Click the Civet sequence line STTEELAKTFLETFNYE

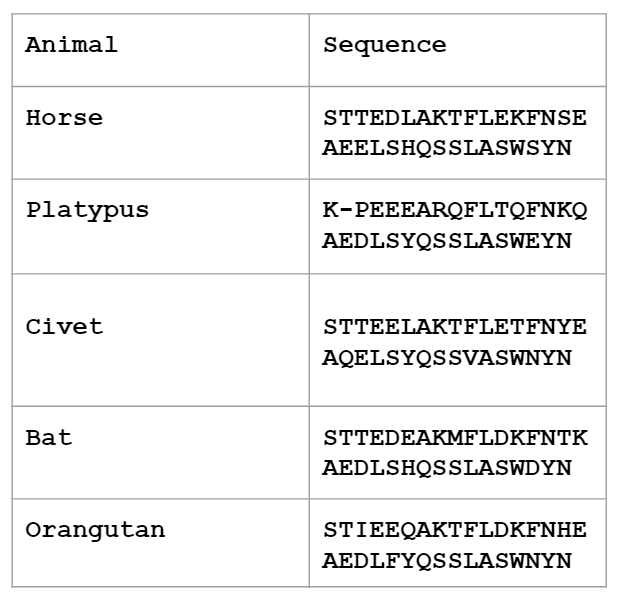pyautogui.click(x=455, y=328)
